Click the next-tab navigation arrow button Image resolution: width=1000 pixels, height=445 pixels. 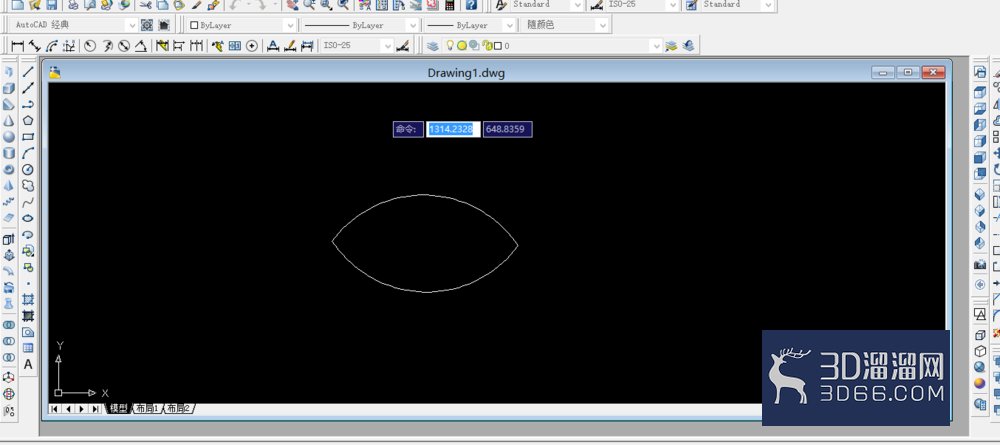coord(82,409)
